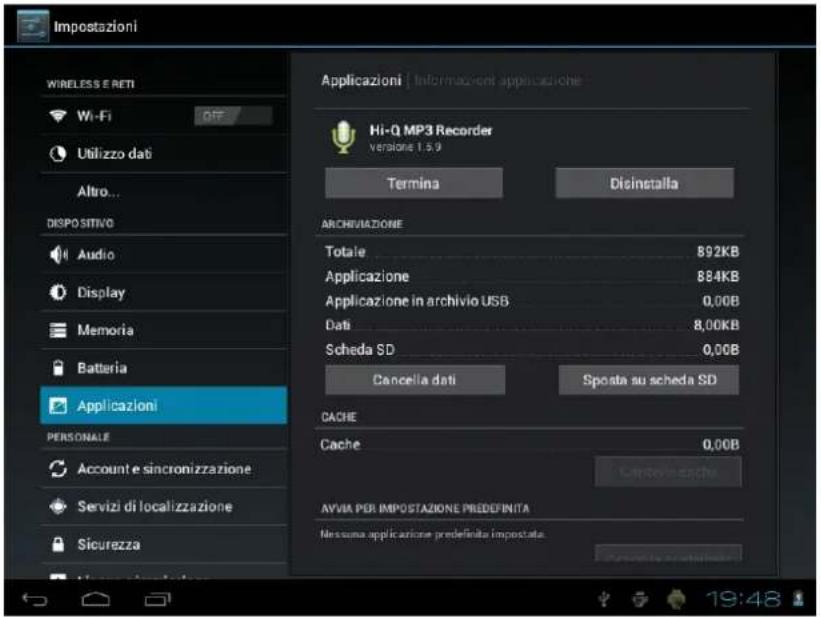Tap the Hi-Q MP3 Recorder microphone icon
The height and width of the screenshot is (617, 821).
tap(343, 137)
